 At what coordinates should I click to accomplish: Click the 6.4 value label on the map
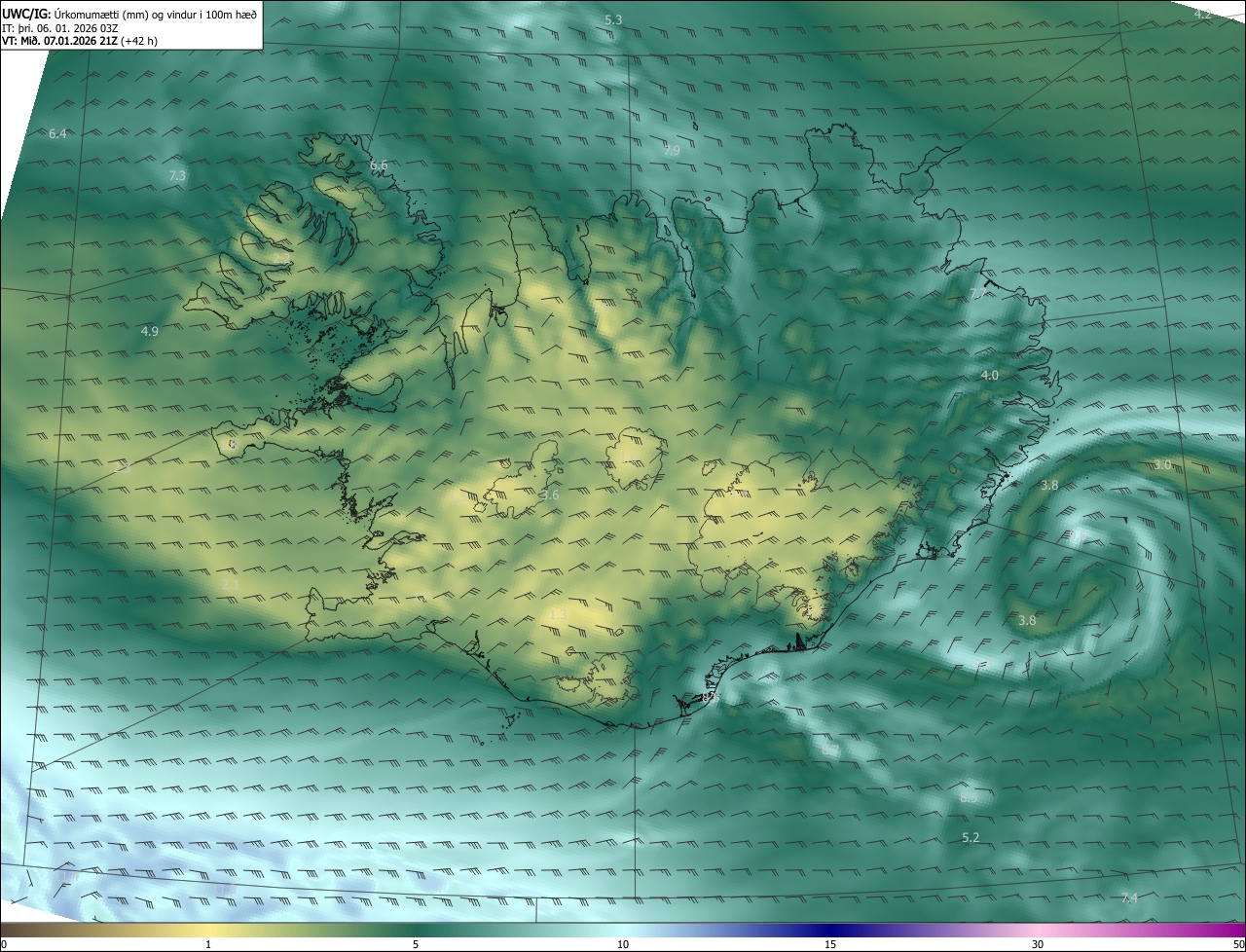(57, 133)
